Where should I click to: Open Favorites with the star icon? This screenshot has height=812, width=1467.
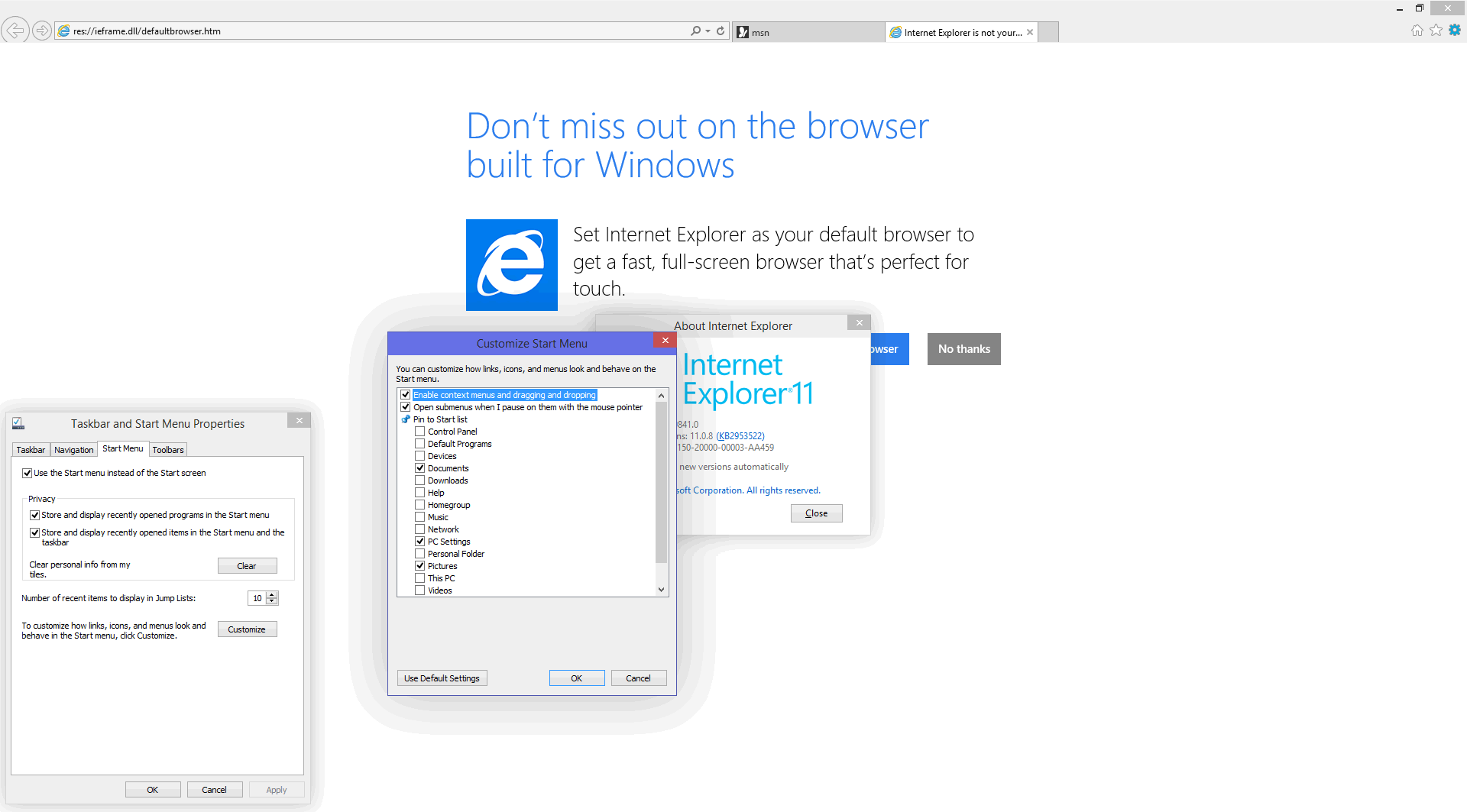[1436, 31]
